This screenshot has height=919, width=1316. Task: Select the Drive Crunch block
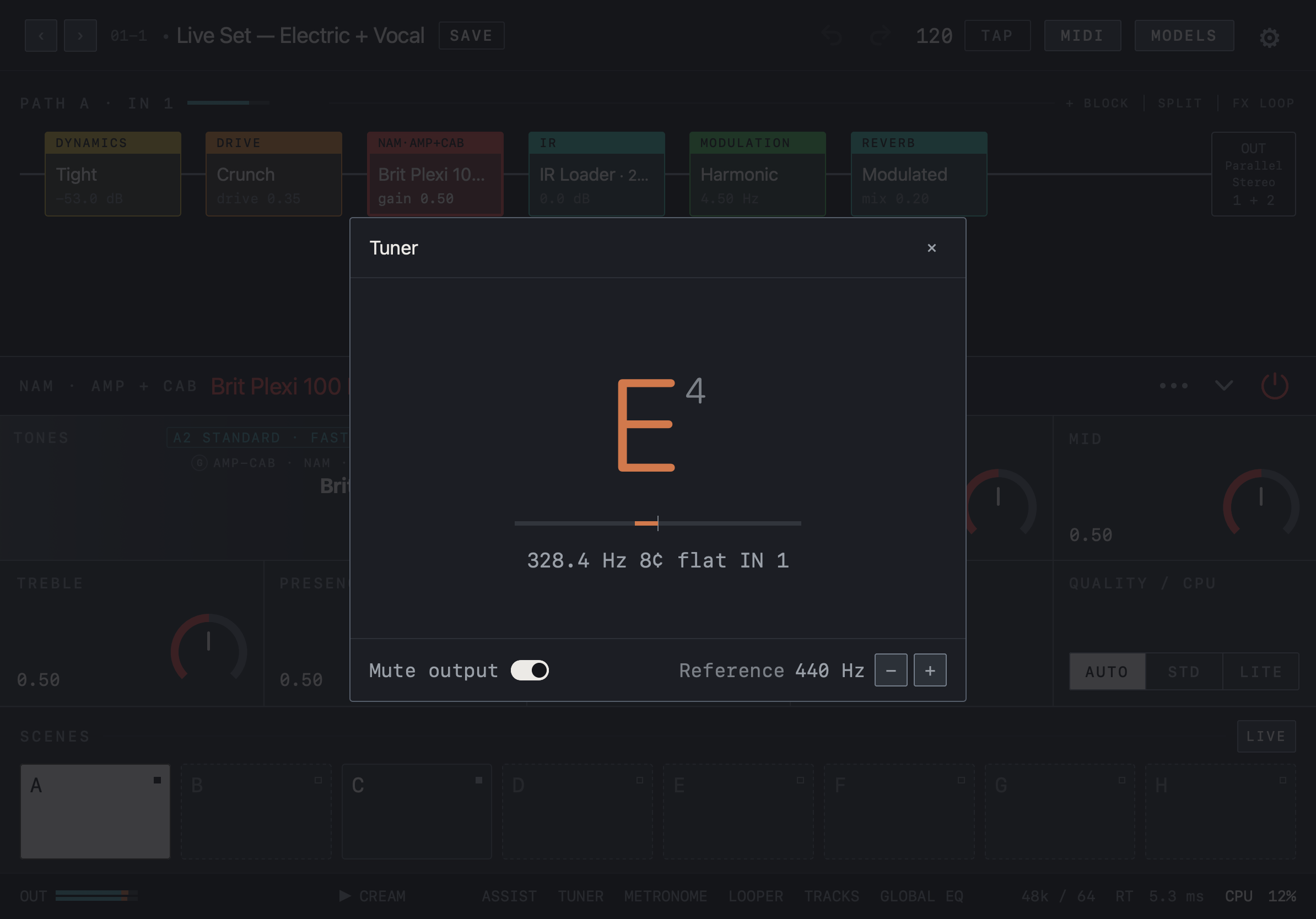(274, 174)
